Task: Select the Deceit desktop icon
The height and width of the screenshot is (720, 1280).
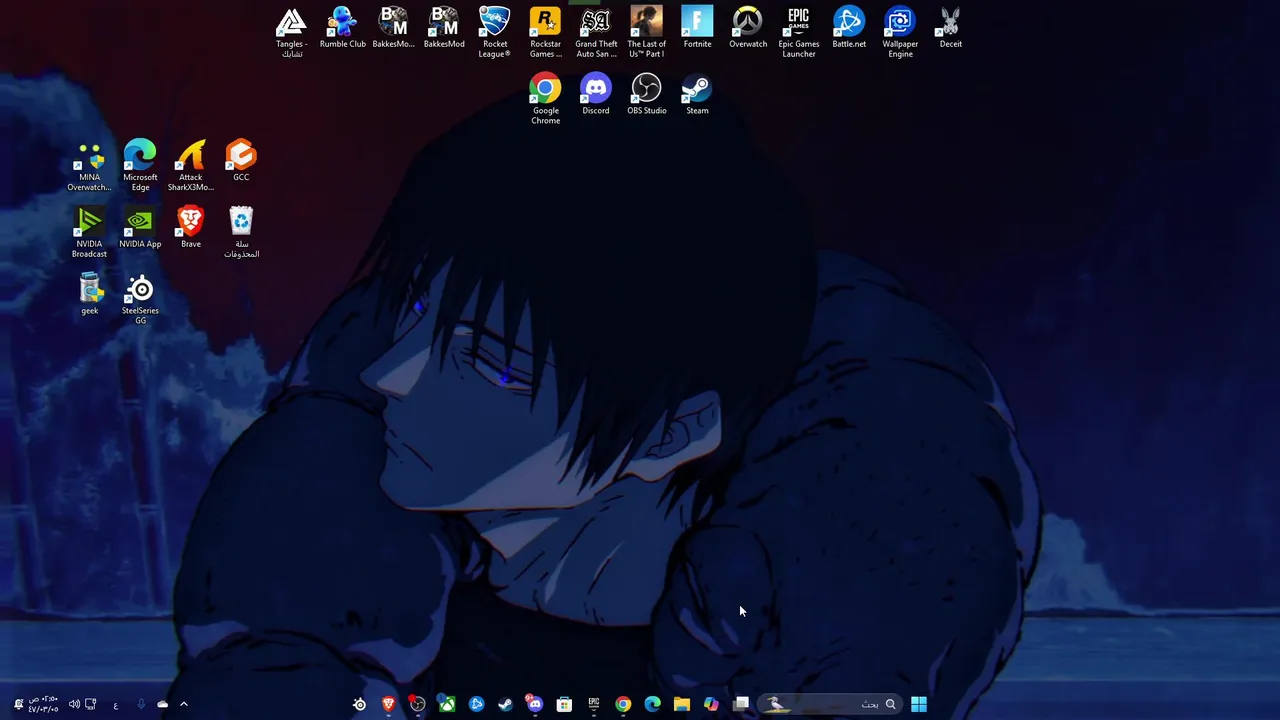Action: point(950,28)
